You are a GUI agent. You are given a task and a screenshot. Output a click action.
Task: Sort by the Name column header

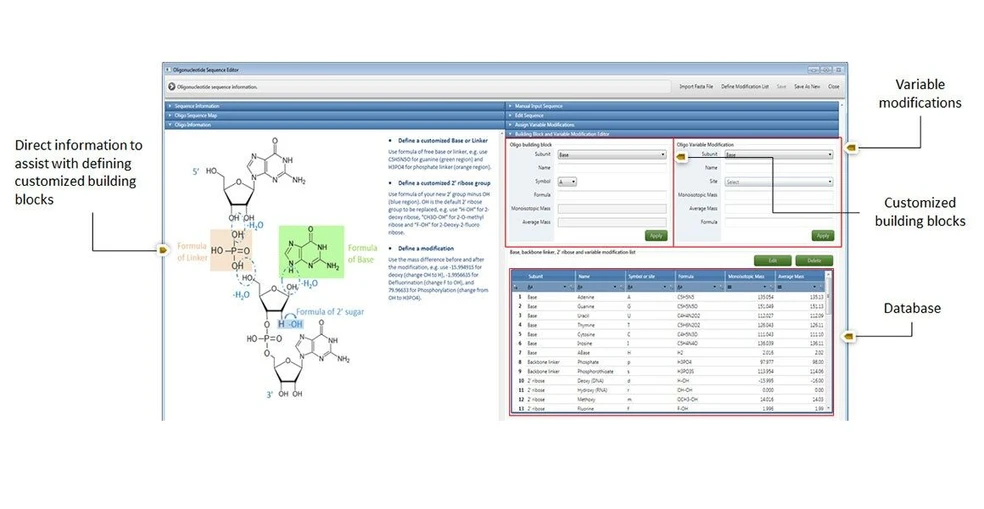[x=600, y=276]
